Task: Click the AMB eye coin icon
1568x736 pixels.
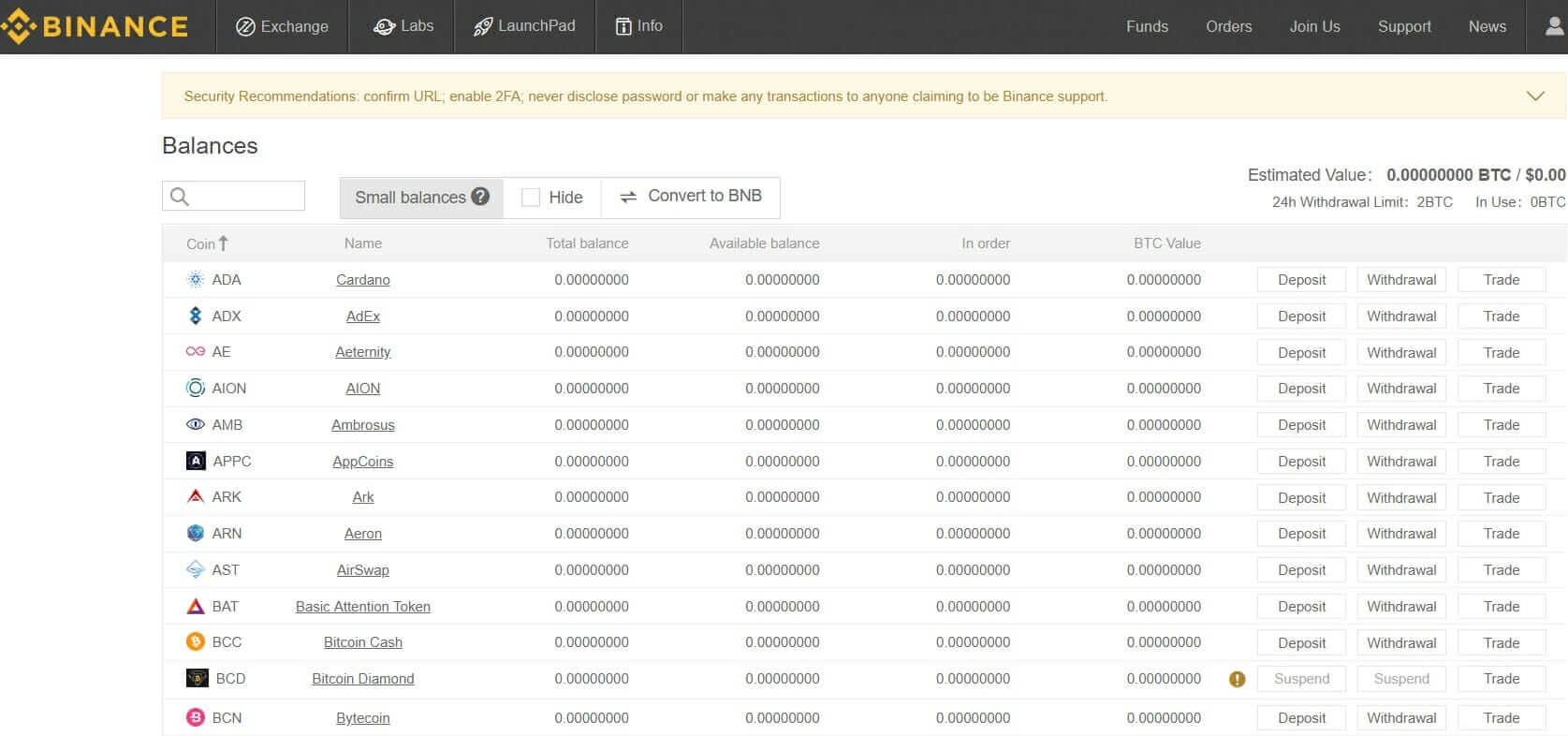Action: [196, 424]
